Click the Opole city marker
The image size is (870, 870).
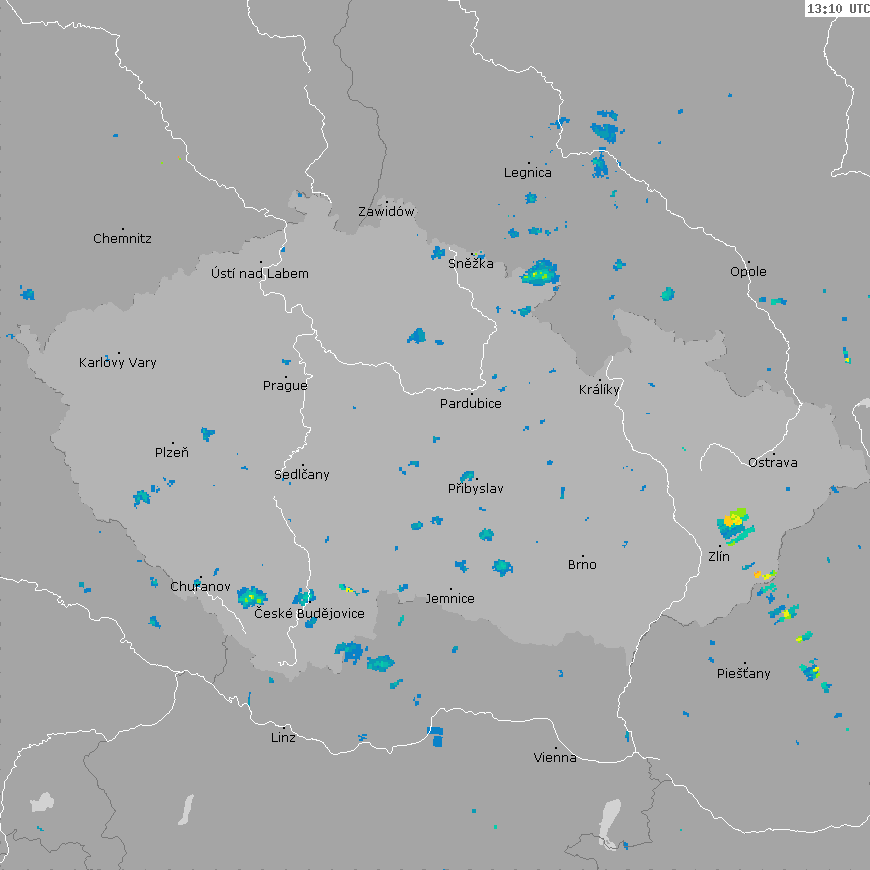(748, 261)
